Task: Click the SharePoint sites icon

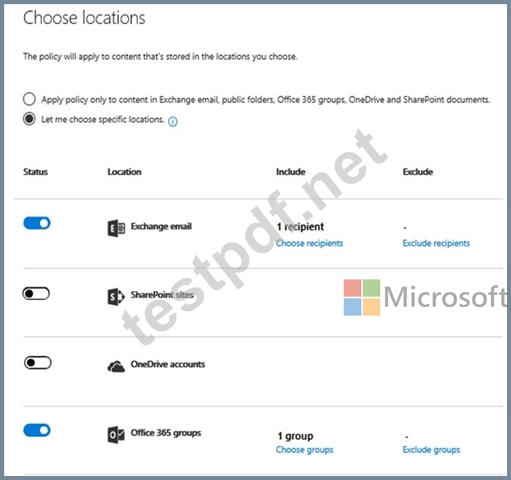Action: pyautogui.click(x=116, y=296)
